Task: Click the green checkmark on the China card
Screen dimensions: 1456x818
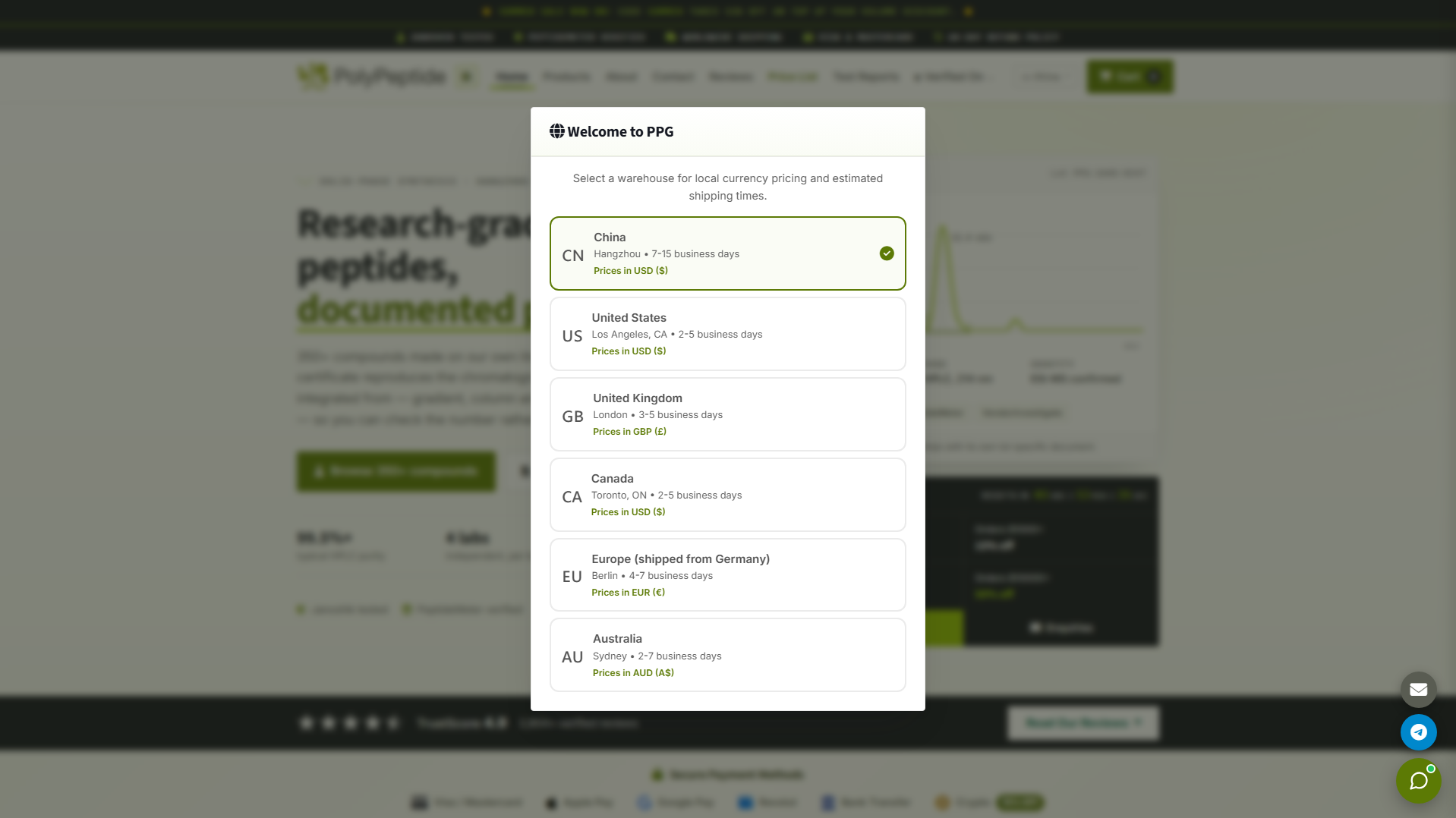Action: point(887,253)
